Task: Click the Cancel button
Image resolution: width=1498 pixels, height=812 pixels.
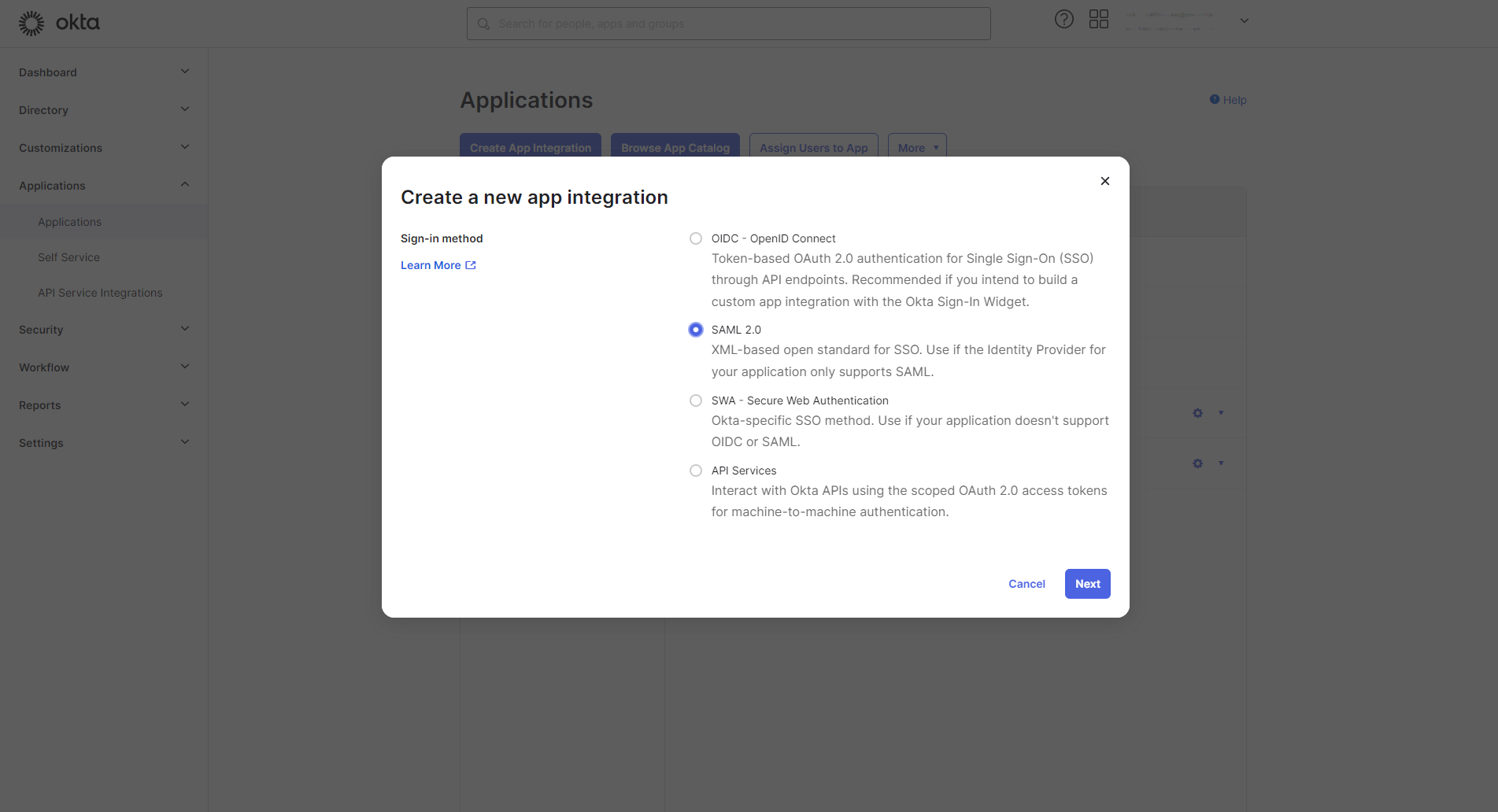Action: (x=1026, y=584)
